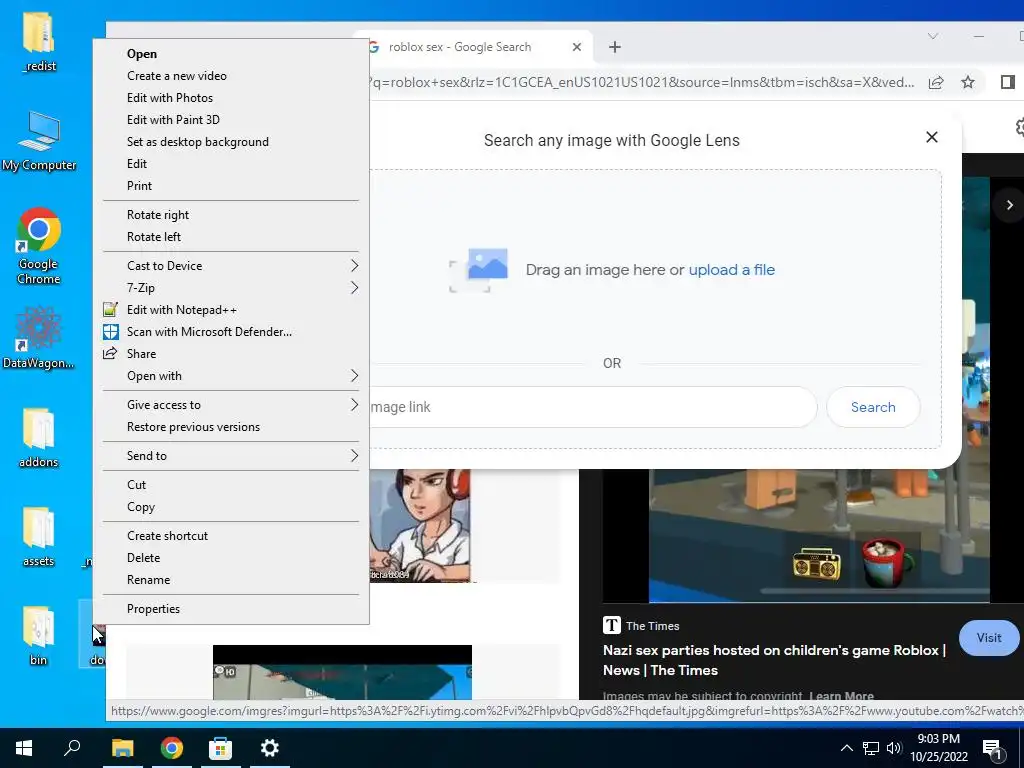Open the assets folder on desktop
Image resolution: width=1024 pixels, height=768 pixels.
(x=39, y=537)
